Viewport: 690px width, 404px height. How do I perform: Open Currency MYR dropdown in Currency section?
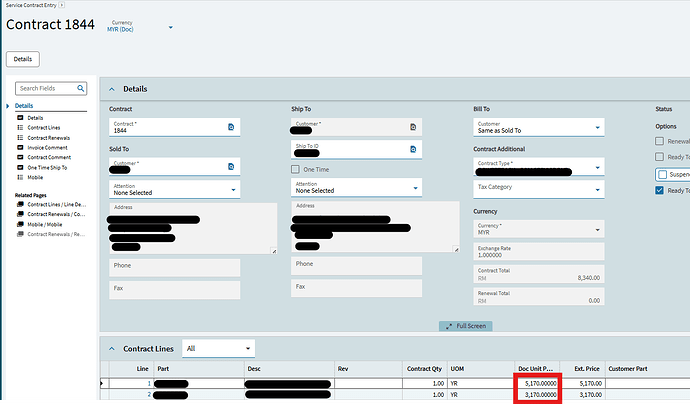[x=598, y=230]
